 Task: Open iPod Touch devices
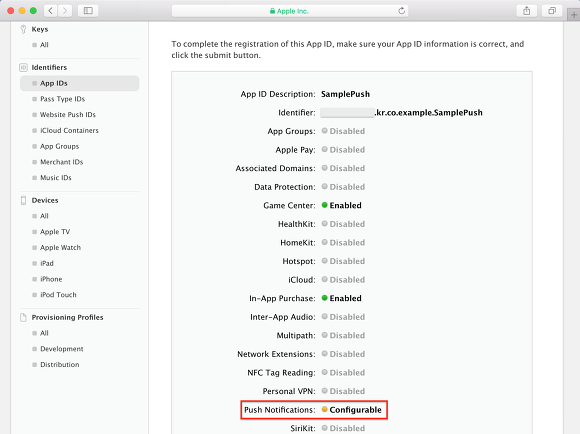tap(58, 295)
